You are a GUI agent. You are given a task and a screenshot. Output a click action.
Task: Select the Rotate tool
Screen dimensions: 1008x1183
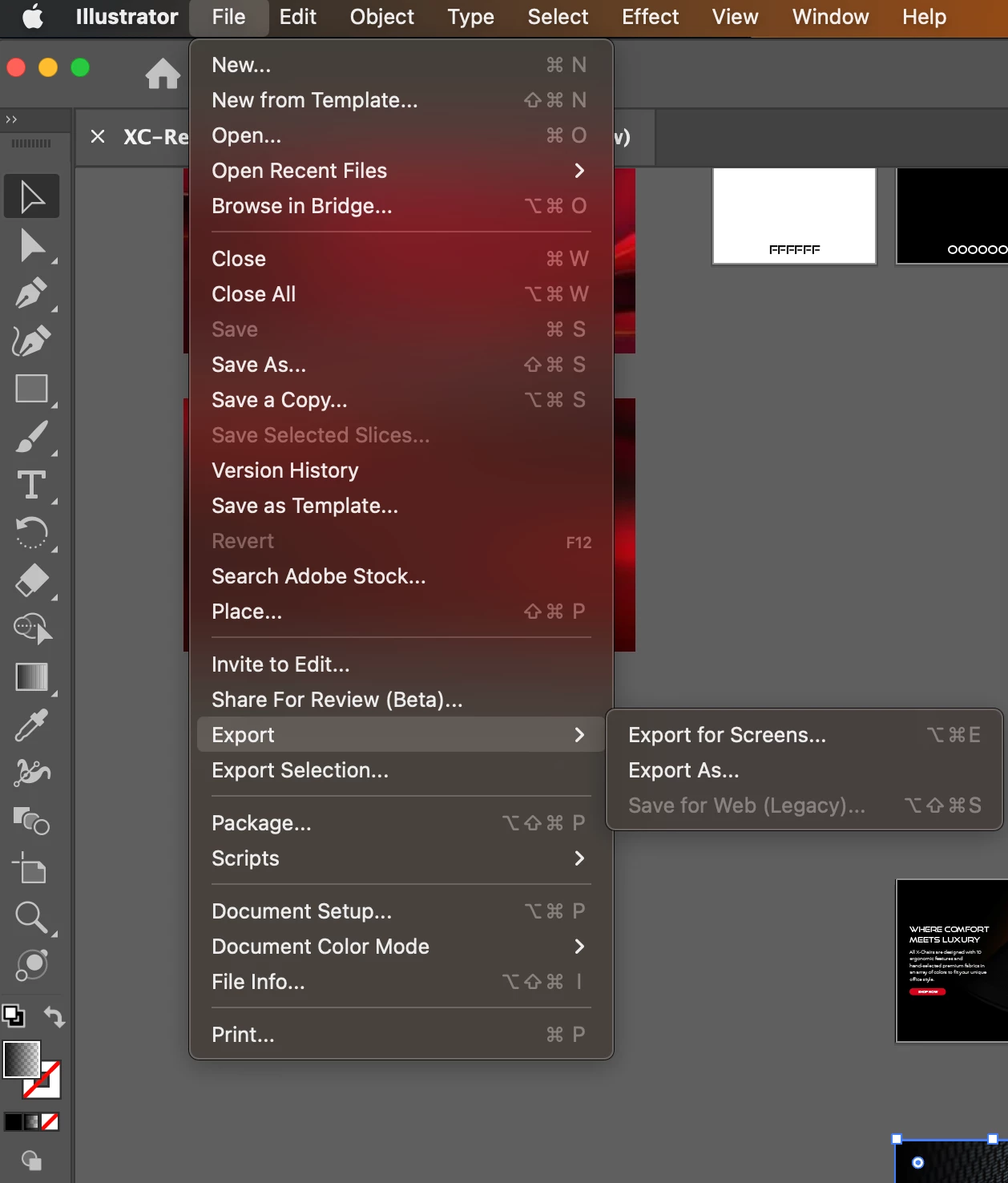32,533
